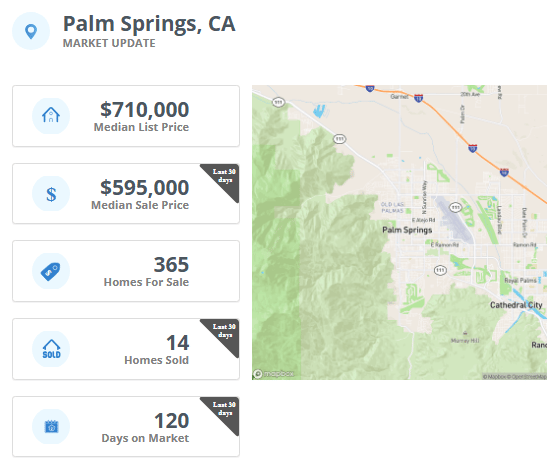Click the Interstate 10 shield near Garnet
559x464 pixels.
[x=419, y=98]
